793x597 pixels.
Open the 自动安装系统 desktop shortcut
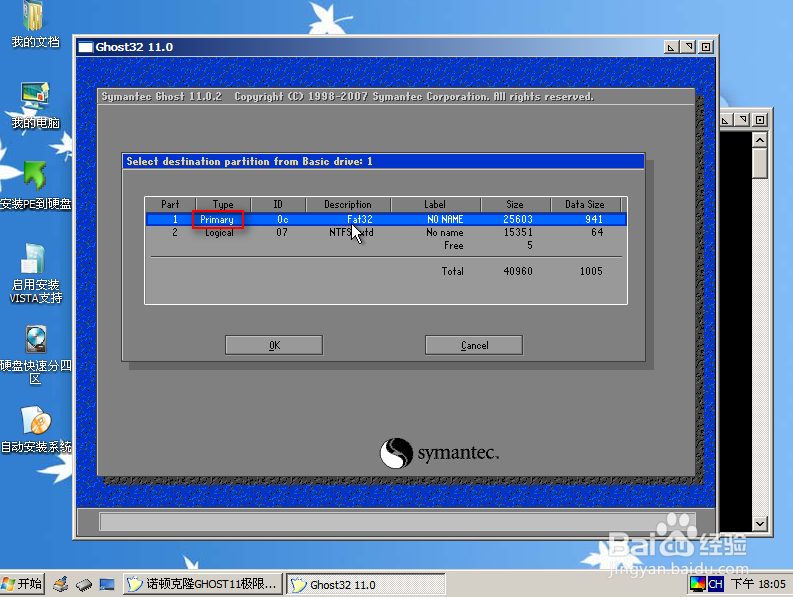click(x=35, y=429)
